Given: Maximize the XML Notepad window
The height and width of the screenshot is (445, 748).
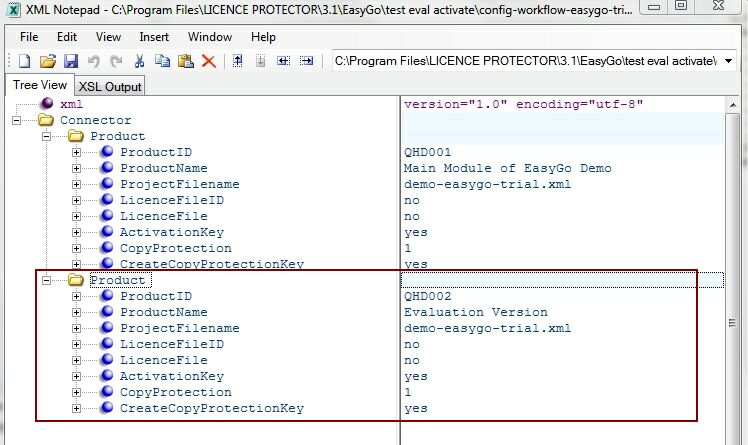Looking at the screenshot, I should [681, 6].
